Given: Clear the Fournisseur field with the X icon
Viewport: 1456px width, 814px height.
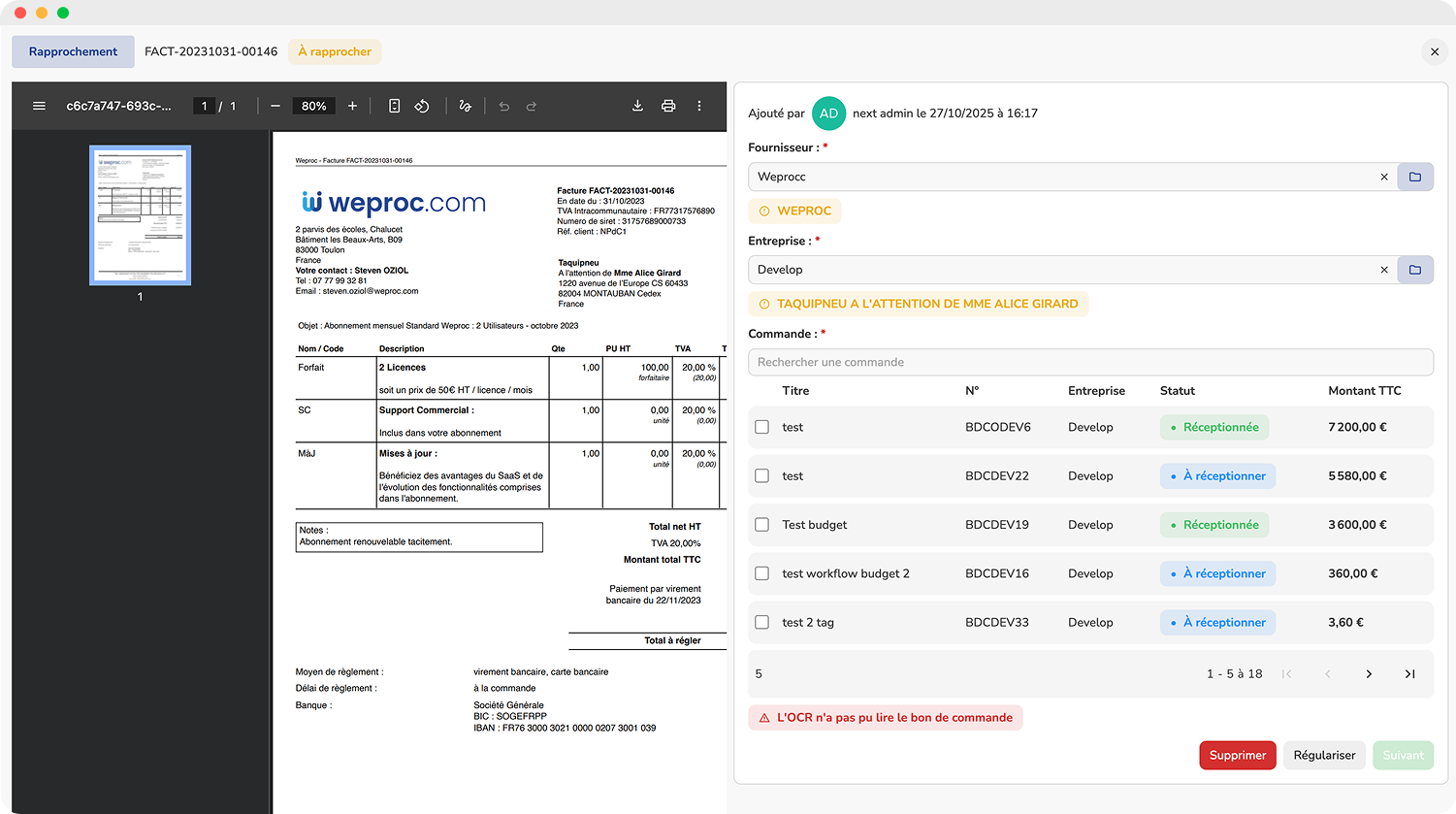Looking at the screenshot, I should [1384, 177].
